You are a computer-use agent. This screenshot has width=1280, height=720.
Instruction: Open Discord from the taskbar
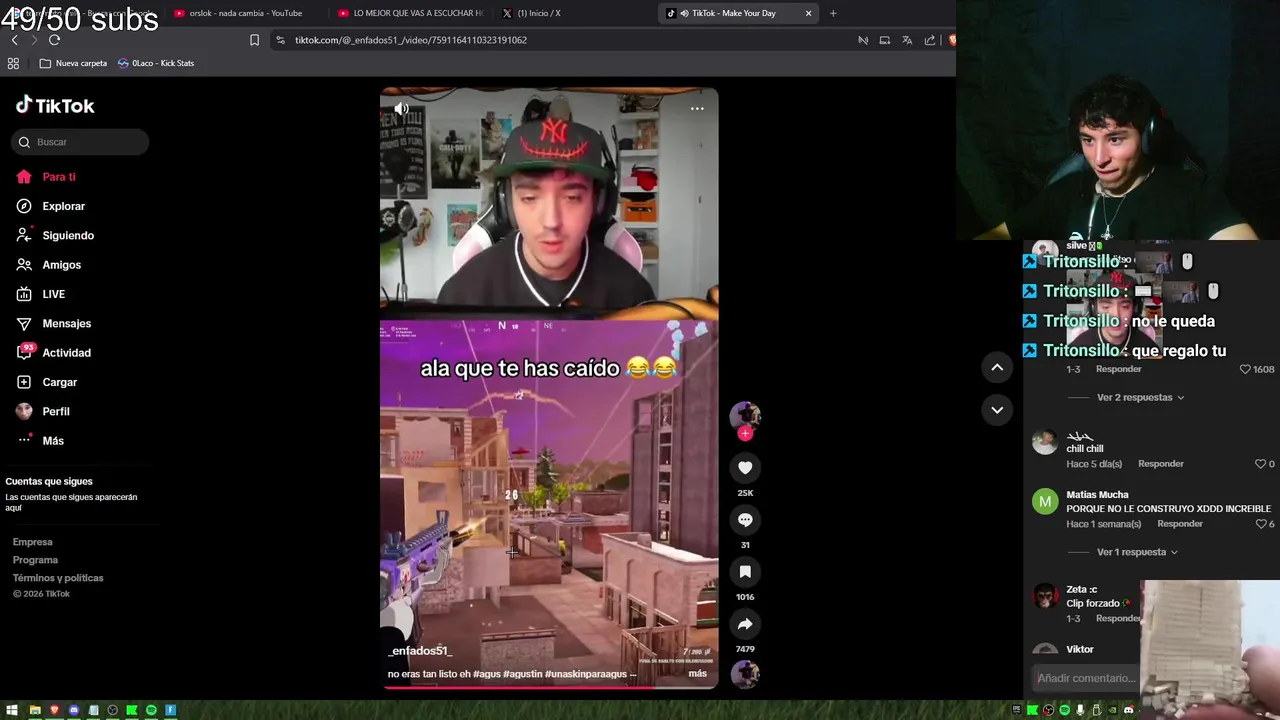click(74, 710)
